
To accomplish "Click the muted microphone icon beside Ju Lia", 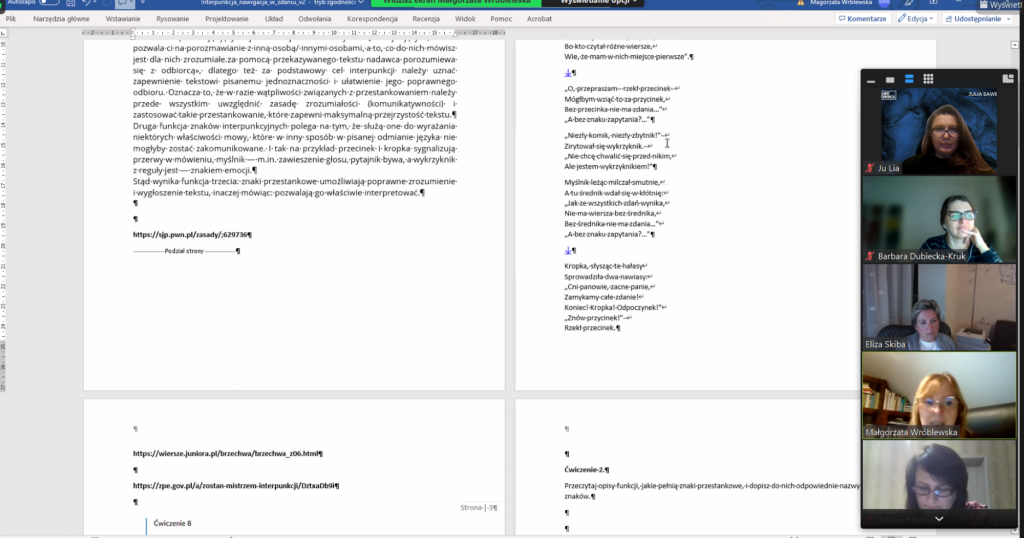I will tap(870, 168).
